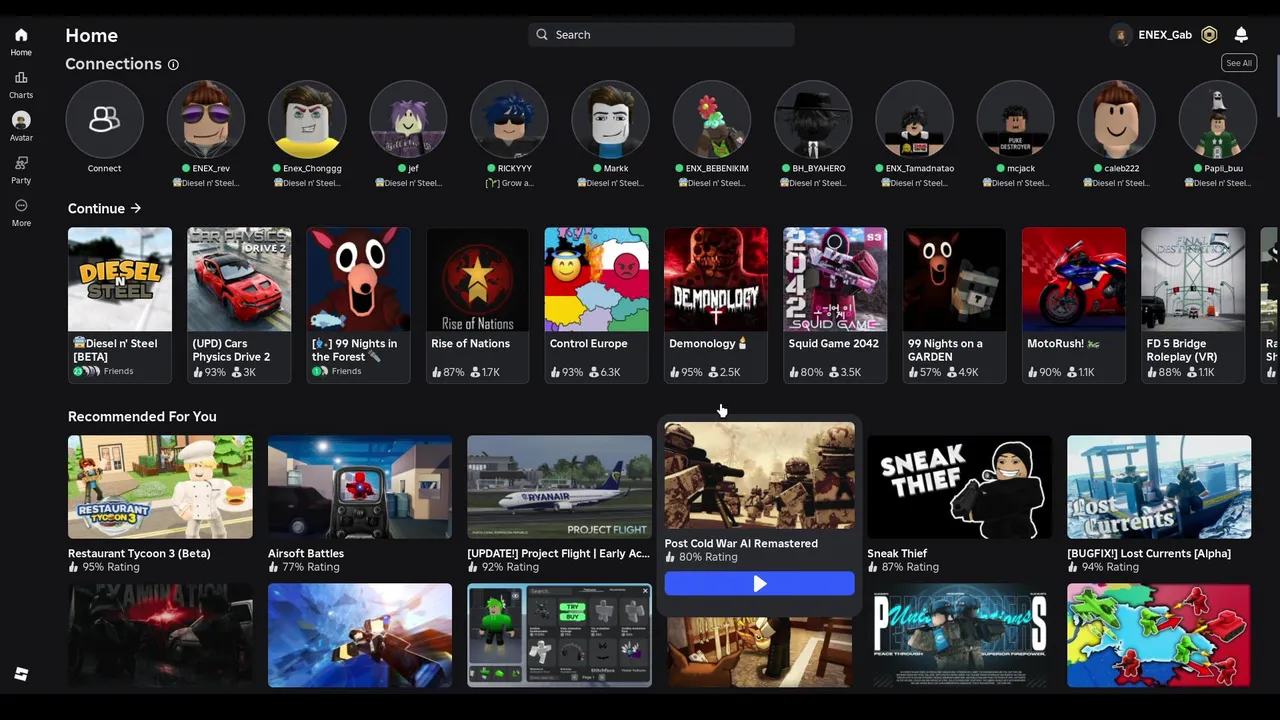Click the search magnifier icon
The width and height of the screenshot is (1280, 720).
pos(542,35)
